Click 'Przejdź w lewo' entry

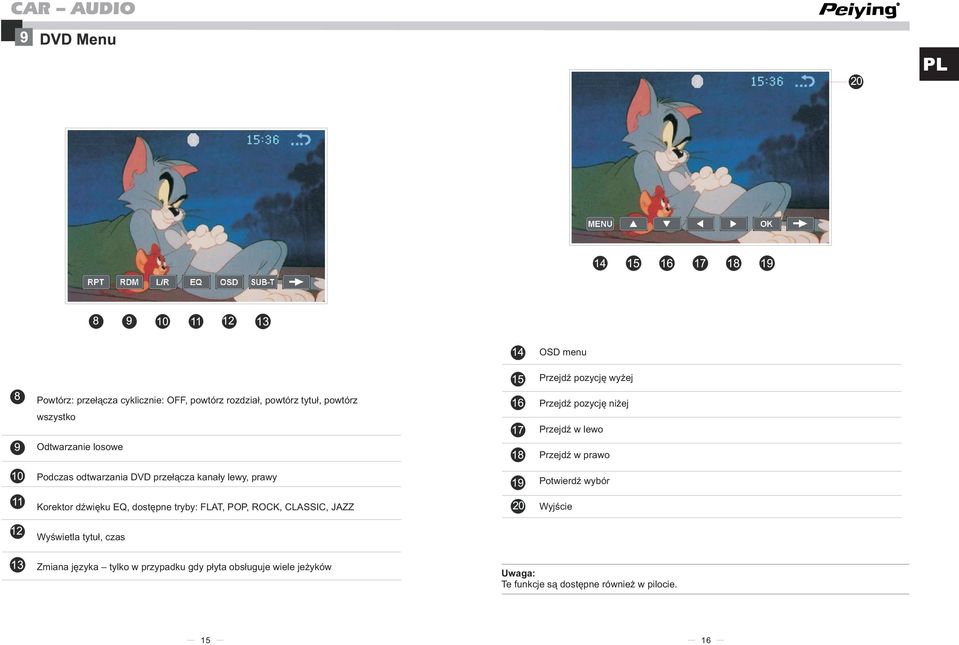click(571, 429)
